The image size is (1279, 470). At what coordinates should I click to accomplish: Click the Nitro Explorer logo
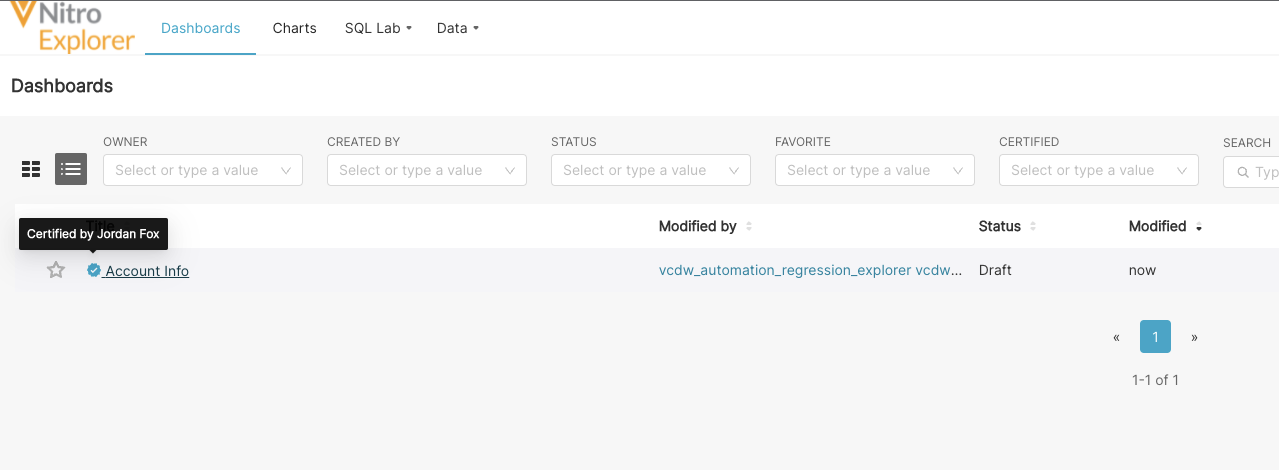point(72,27)
